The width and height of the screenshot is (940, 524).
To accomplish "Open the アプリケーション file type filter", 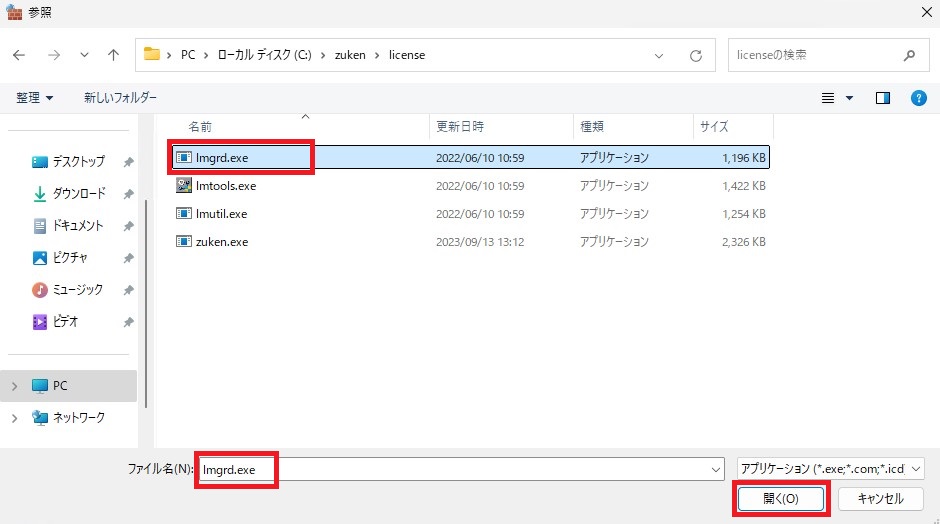I will pyautogui.click(x=830, y=469).
